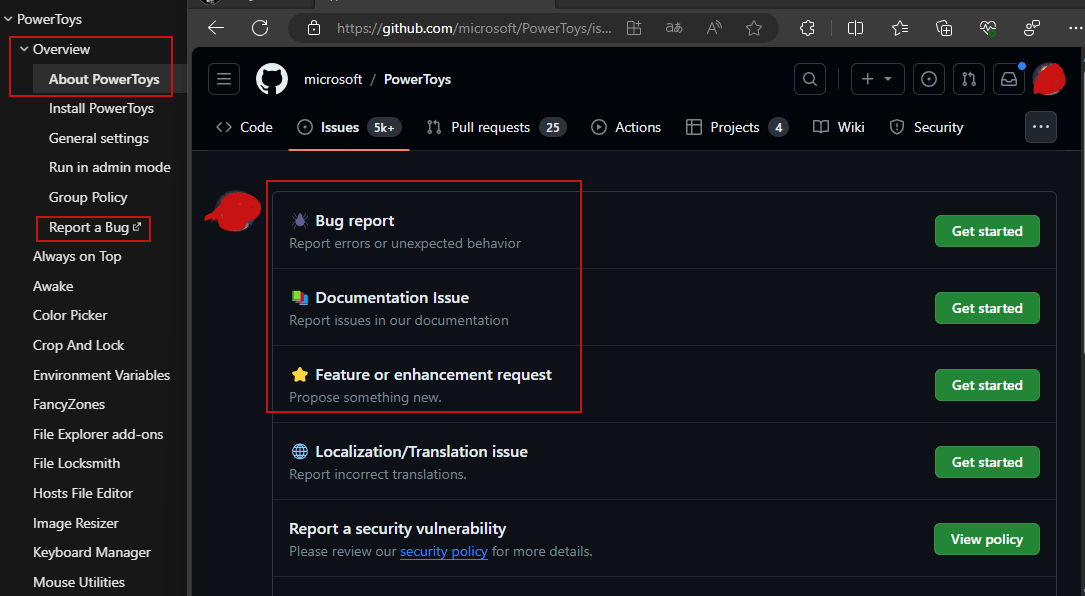Open browser extensions puzzle icon
This screenshot has width=1085, height=596.
(807, 28)
